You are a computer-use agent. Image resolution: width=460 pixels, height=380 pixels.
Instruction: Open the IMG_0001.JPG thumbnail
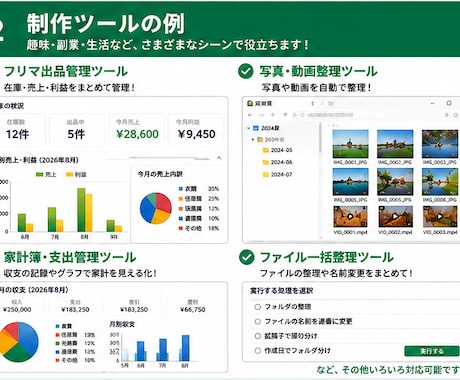(350, 144)
